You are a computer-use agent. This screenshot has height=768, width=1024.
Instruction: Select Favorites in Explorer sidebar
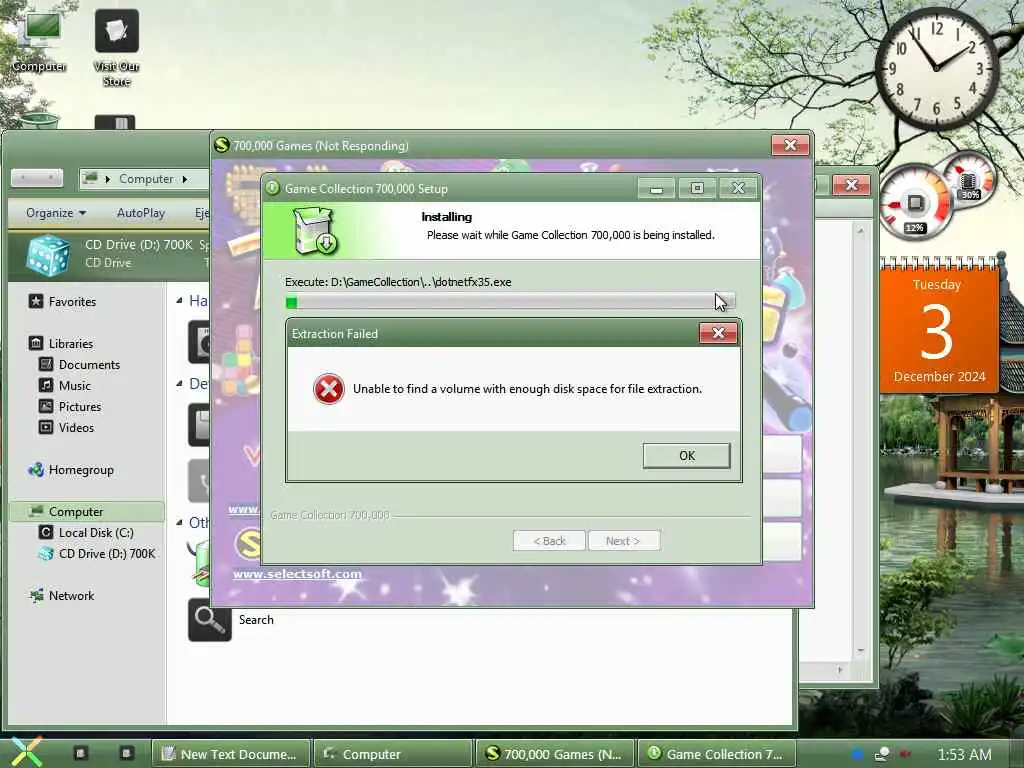72,302
